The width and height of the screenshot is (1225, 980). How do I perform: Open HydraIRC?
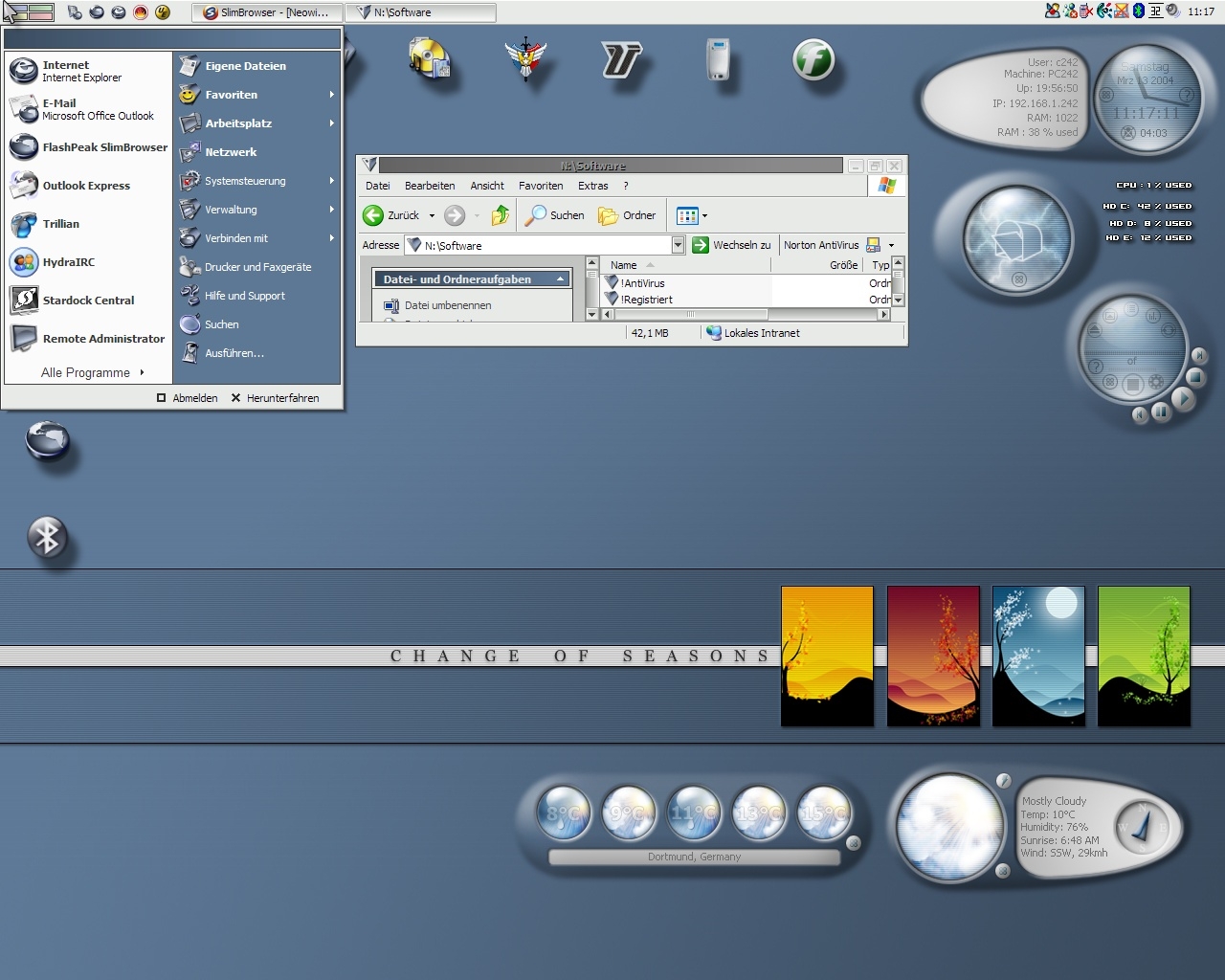[88, 262]
